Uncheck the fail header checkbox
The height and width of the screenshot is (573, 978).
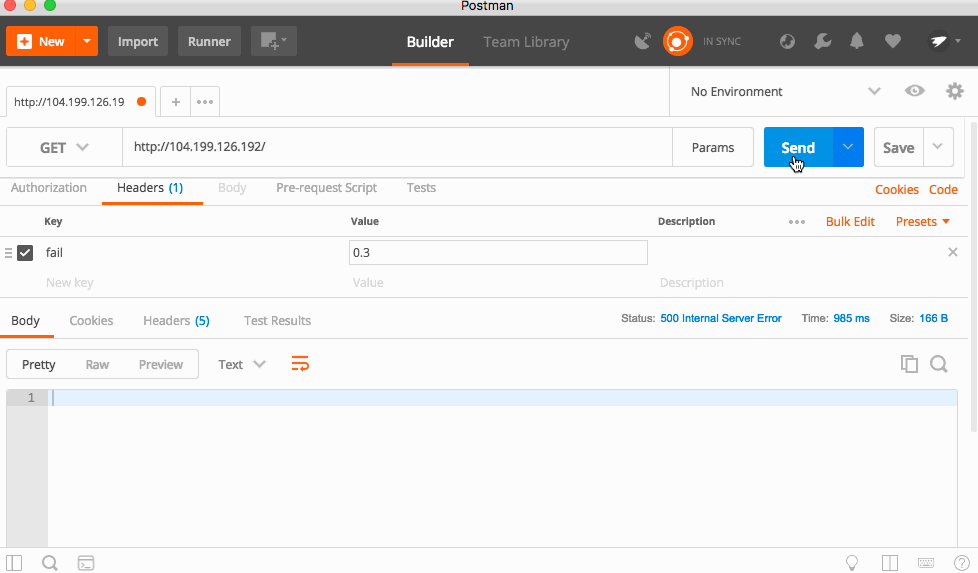pyautogui.click(x=25, y=253)
